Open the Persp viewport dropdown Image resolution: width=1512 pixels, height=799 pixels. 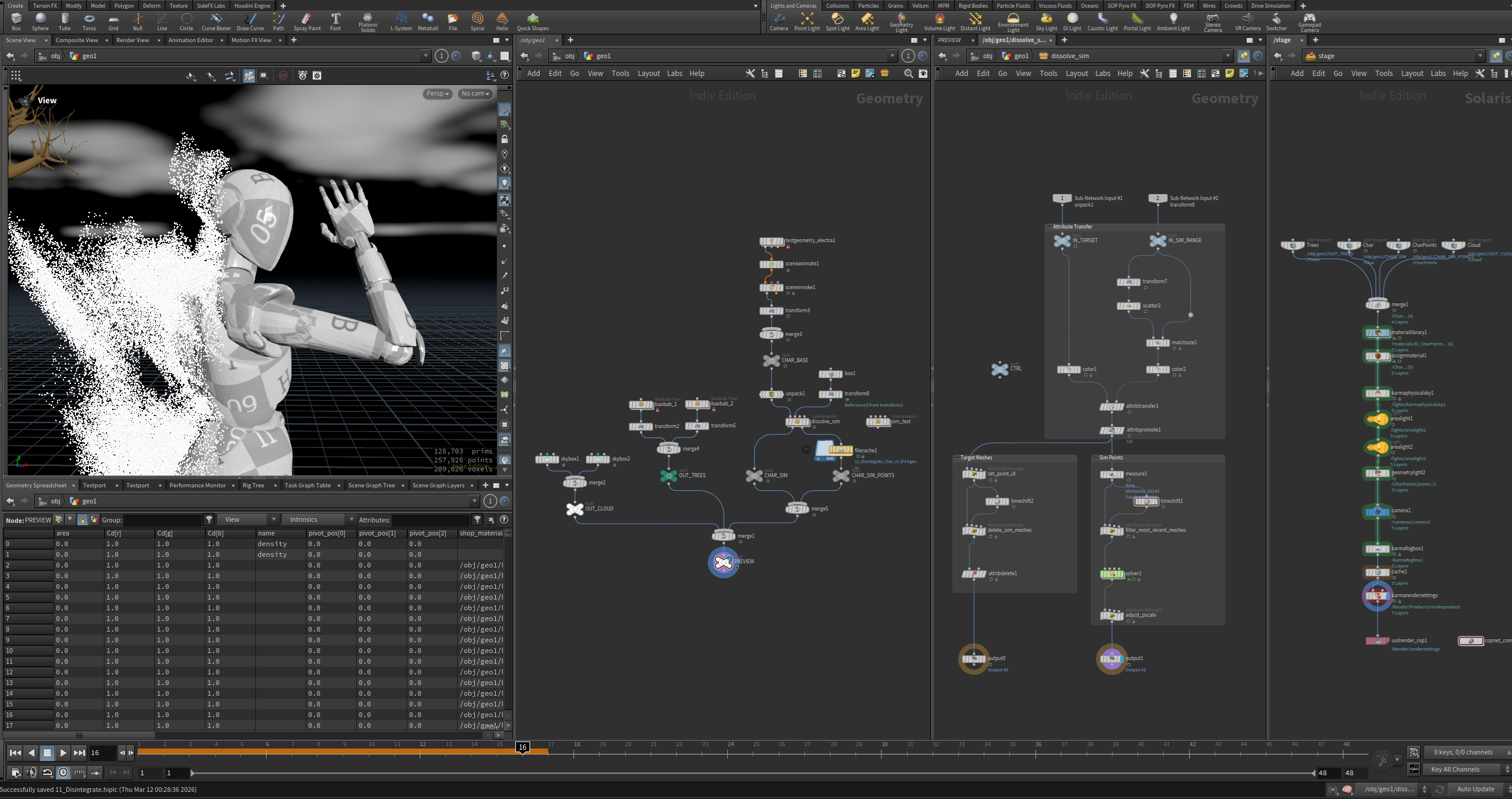[438, 94]
